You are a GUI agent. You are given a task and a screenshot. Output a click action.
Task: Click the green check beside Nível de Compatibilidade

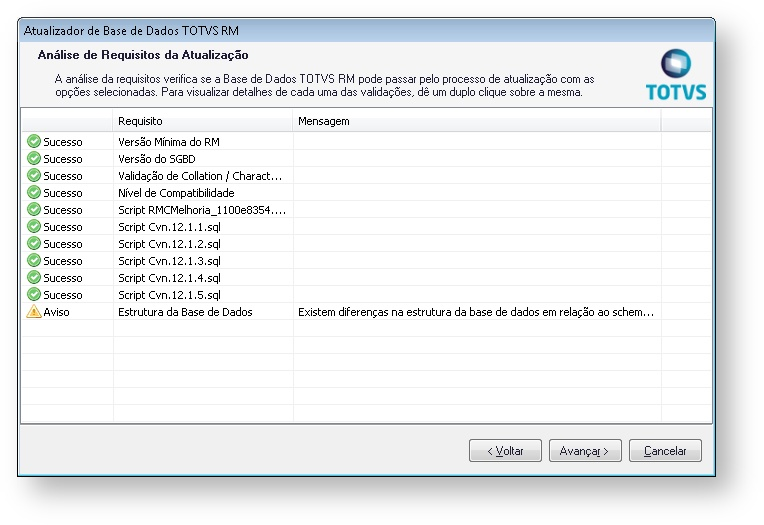(x=34, y=193)
